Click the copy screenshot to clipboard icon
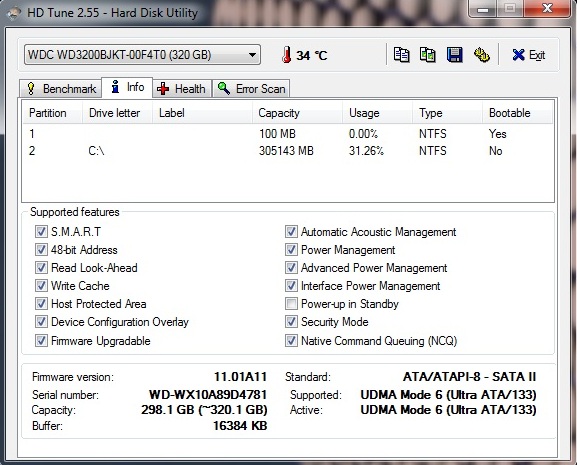Image resolution: width=577 pixels, height=465 pixels. click(428, 55)
